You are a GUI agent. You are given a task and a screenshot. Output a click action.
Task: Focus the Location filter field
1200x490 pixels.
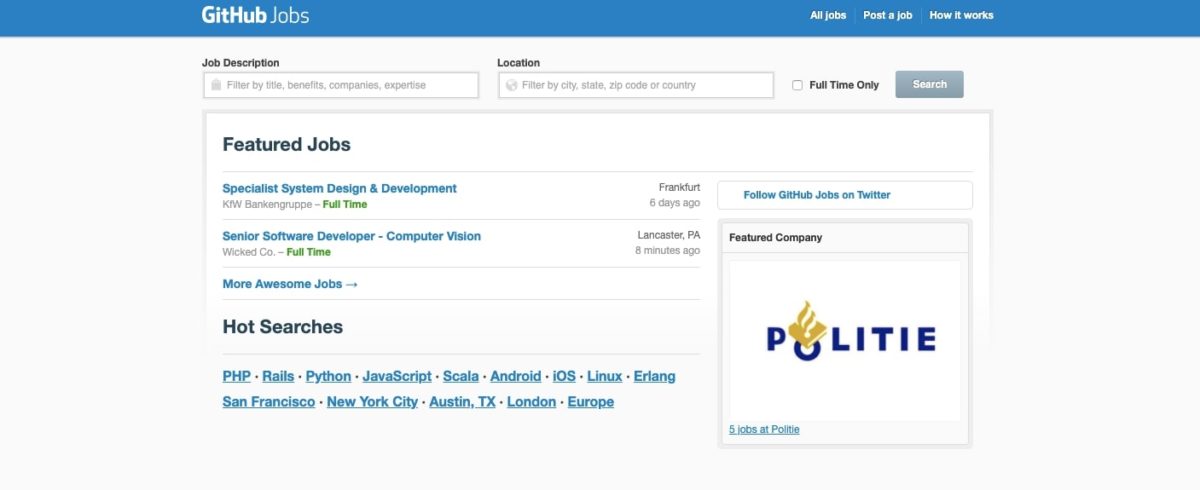click(636, 85)
